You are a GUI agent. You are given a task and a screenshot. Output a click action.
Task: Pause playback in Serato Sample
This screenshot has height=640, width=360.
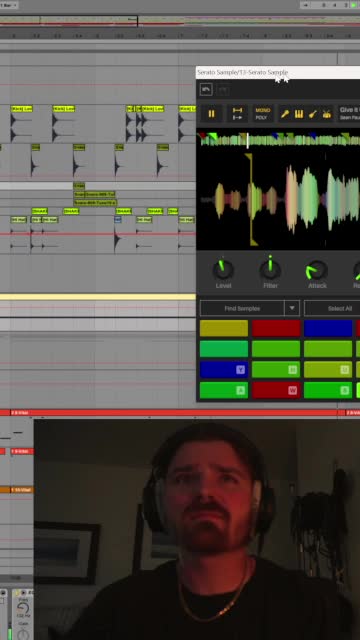pos(211,114)
